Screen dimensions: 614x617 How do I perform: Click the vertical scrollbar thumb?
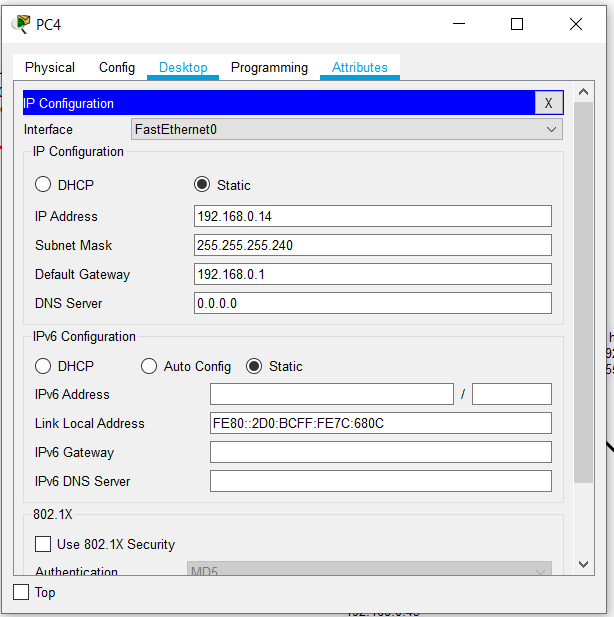pos(584,292)
